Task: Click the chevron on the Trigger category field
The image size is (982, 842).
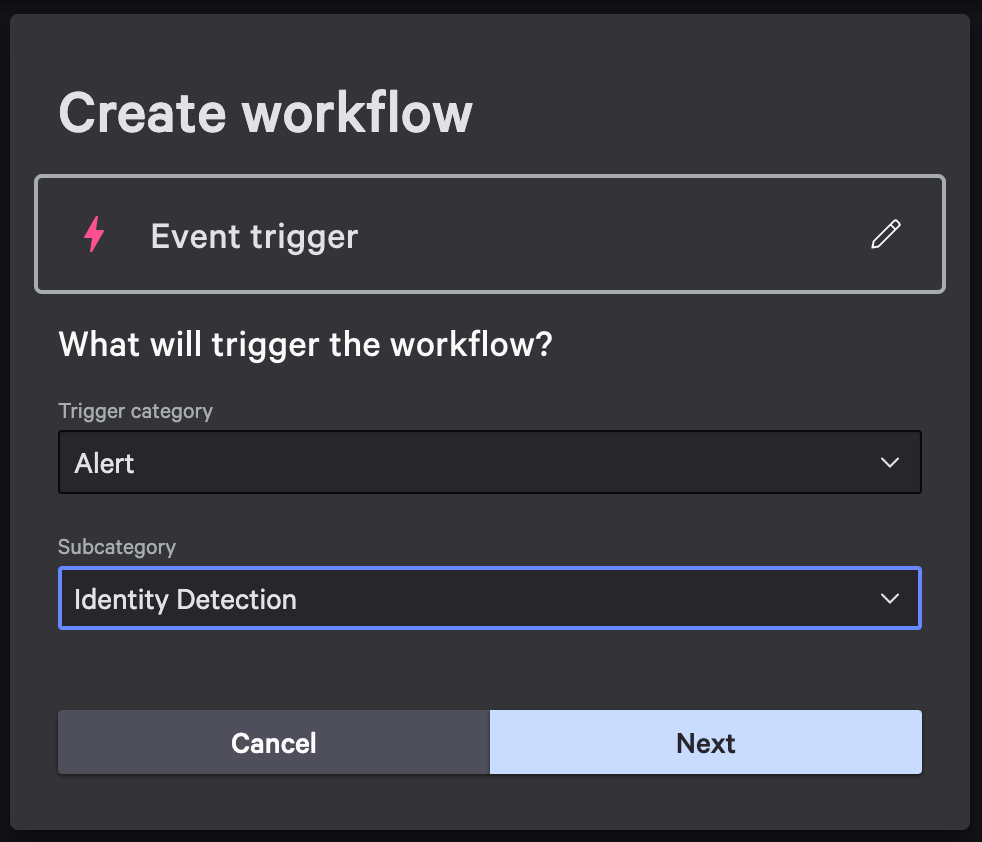Action: click(889, 462)
